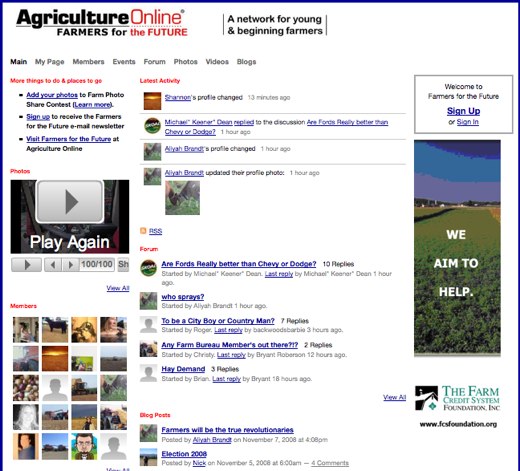This screenshot has width=520, height=471.
Task: Click avatar beside Election 2008 blog post
Action: pos(148,457)
